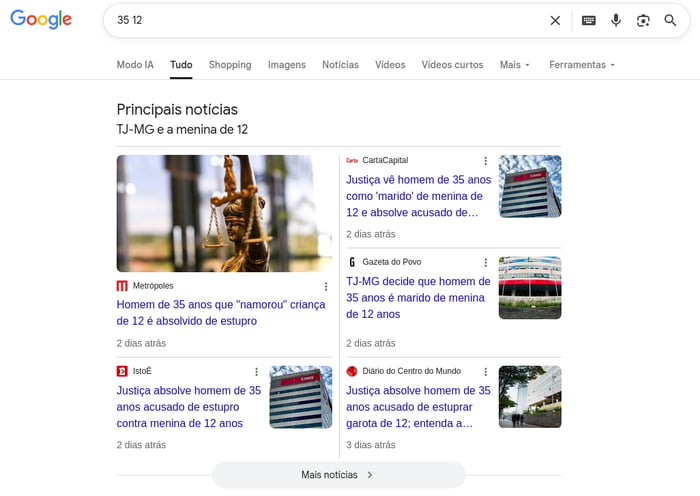This screenshot has height=496, width=700.
Task: Click the Mais notícias button
Action: pos(339,475)
